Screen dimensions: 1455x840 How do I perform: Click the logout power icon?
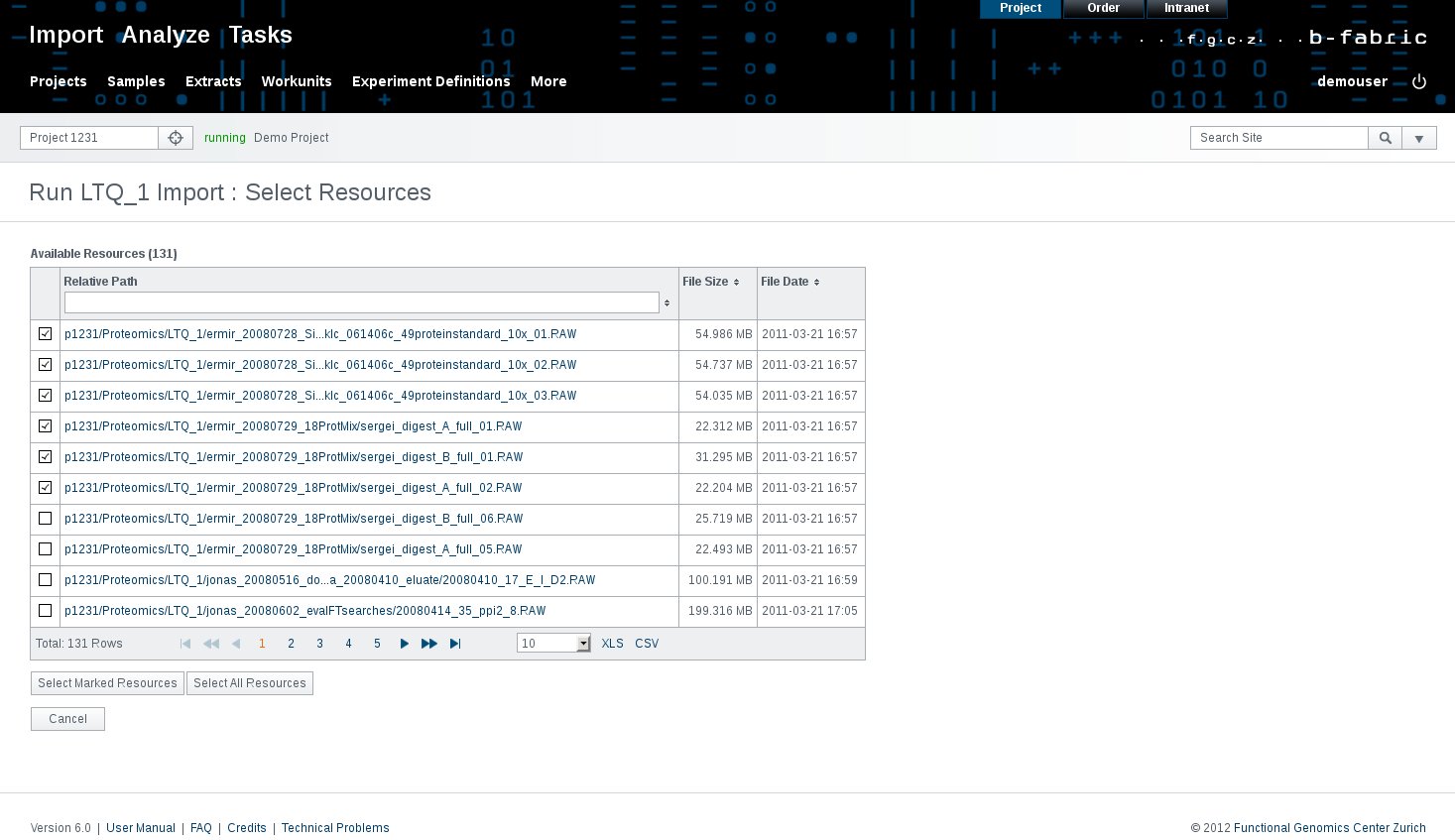coord(1419,81)
